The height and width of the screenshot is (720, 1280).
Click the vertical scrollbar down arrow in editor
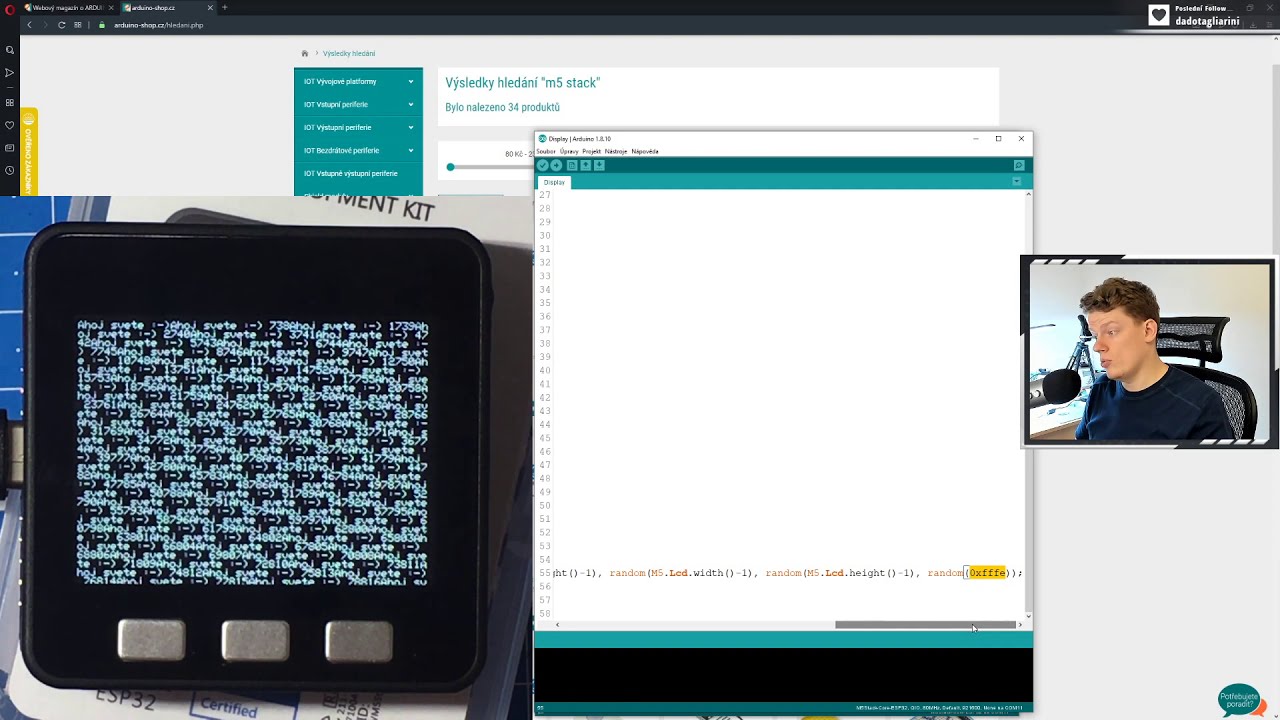[x=1028, y=616]
